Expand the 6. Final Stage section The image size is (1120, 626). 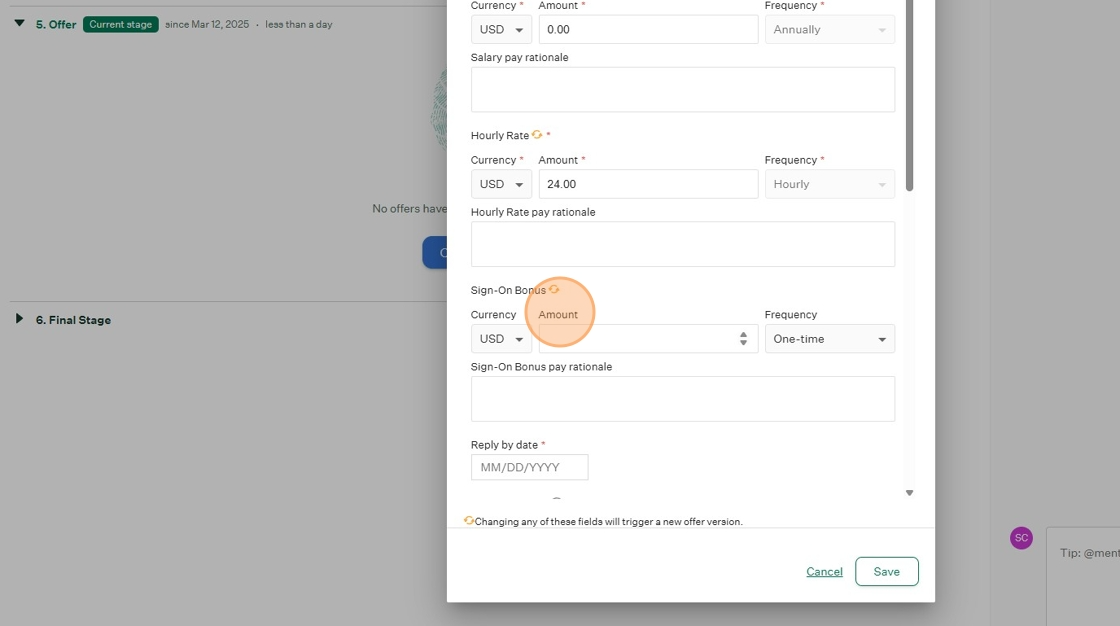pos(19,319)
